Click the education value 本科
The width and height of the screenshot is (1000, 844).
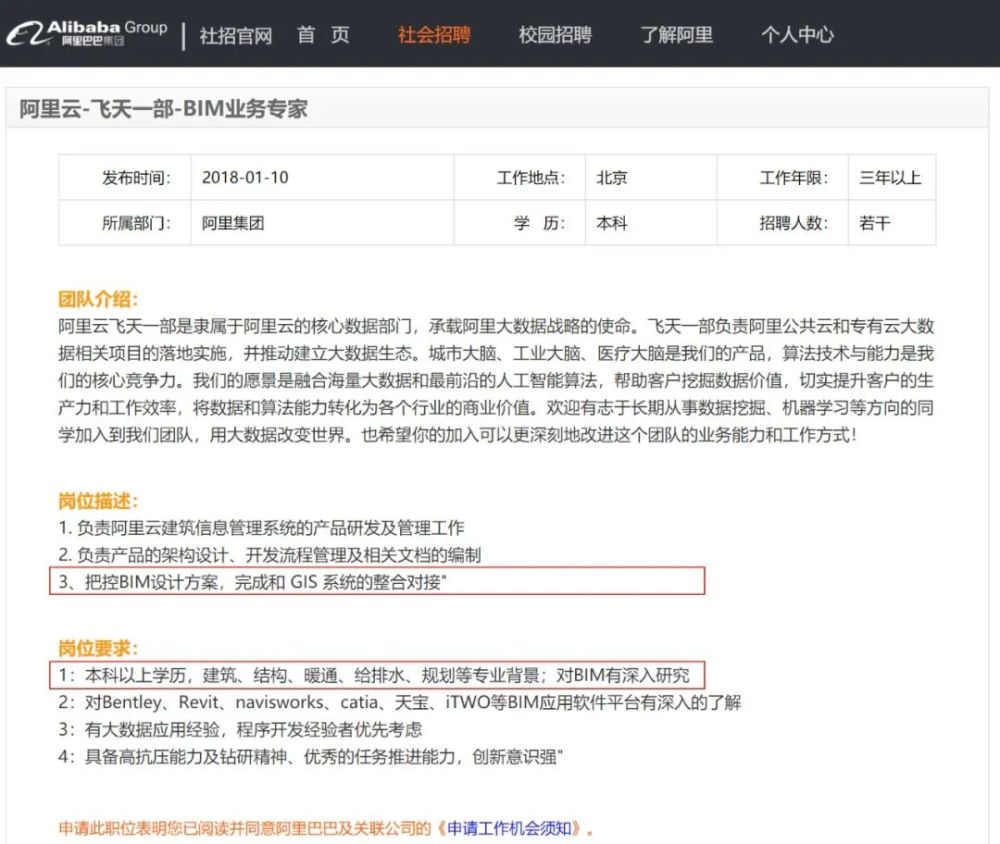[612, 223]
